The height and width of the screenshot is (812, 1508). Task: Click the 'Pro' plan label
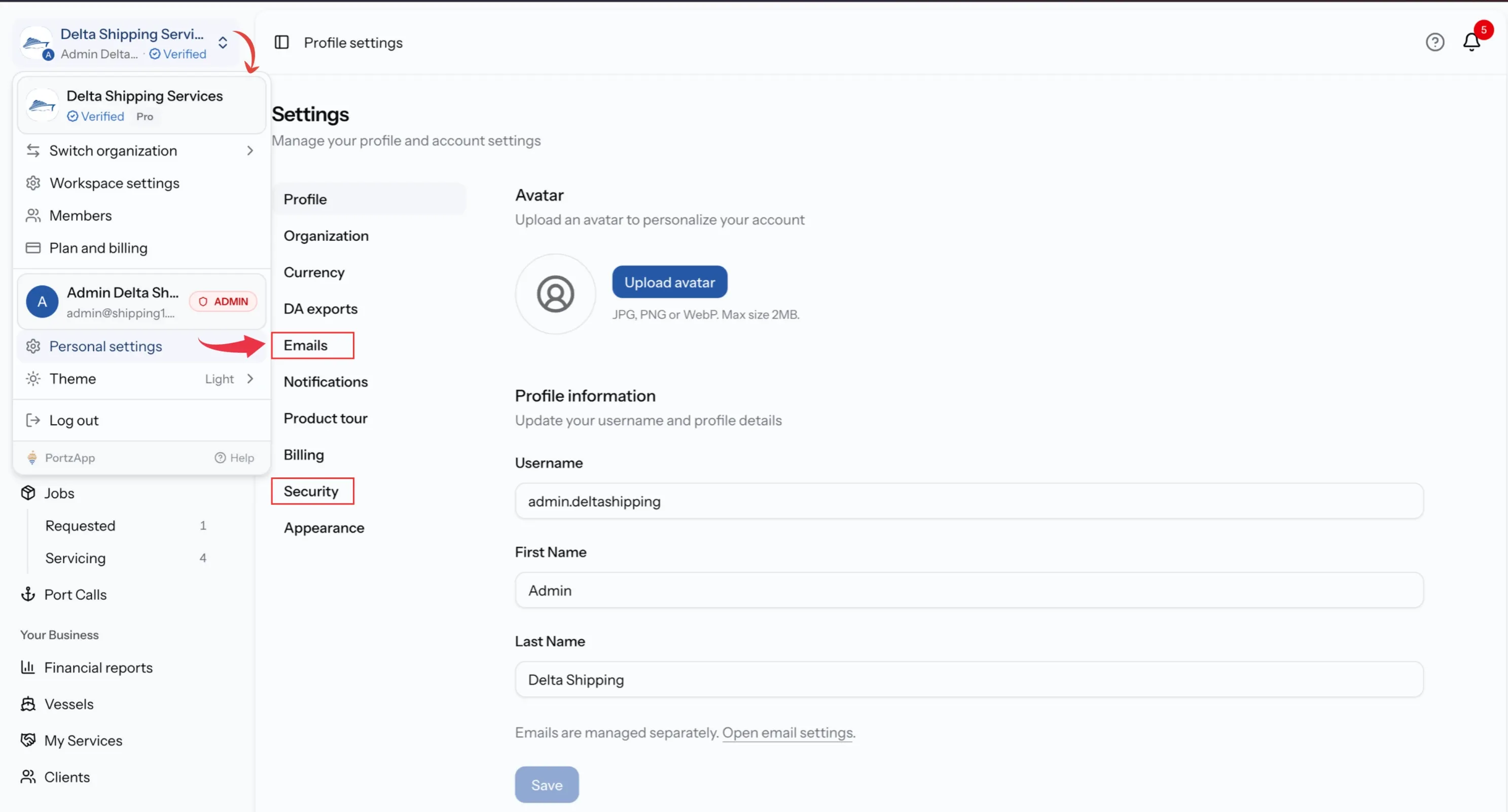(x=145, y=117)
